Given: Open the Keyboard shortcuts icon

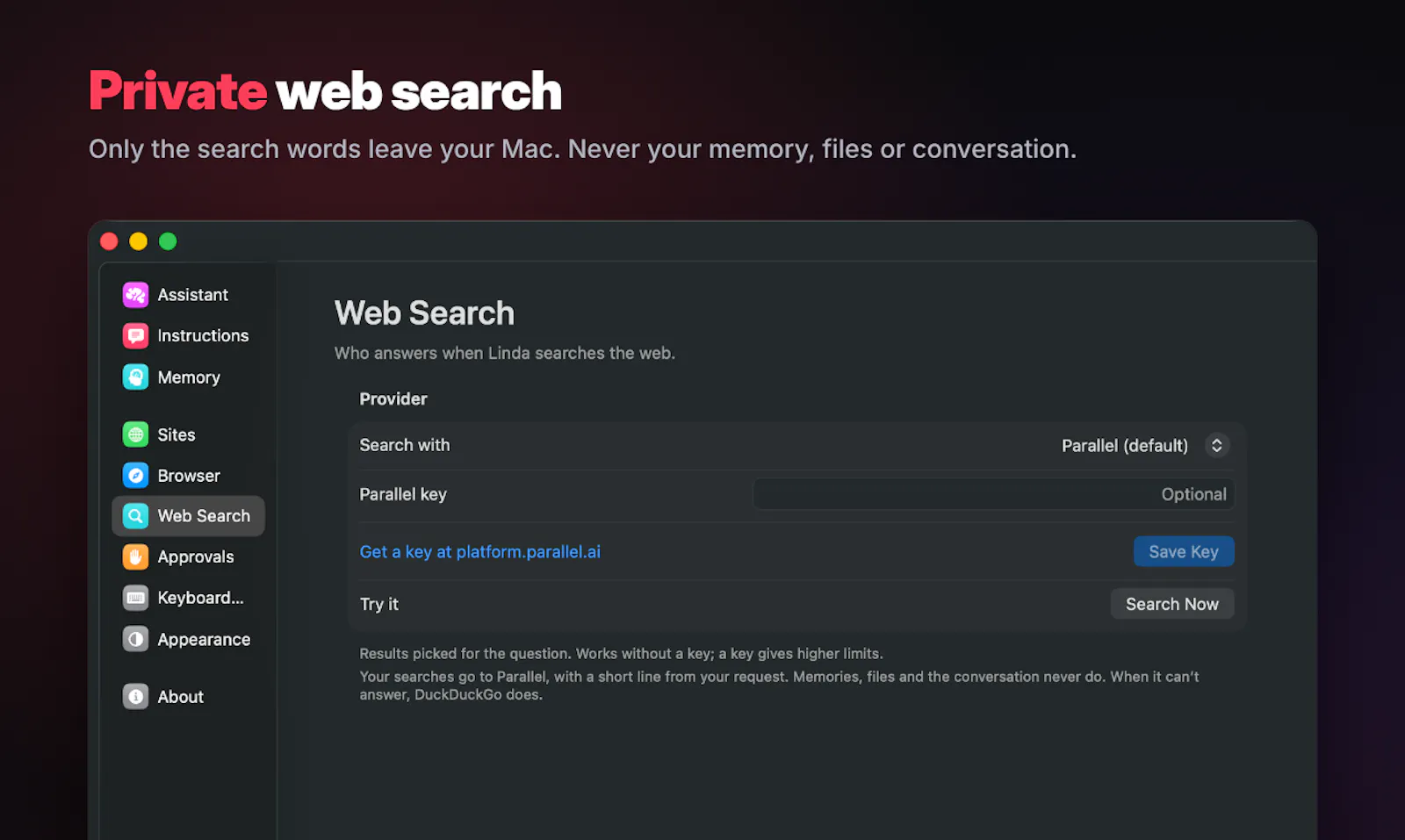Looking at the screenshot, I should (x=135, y=598).
